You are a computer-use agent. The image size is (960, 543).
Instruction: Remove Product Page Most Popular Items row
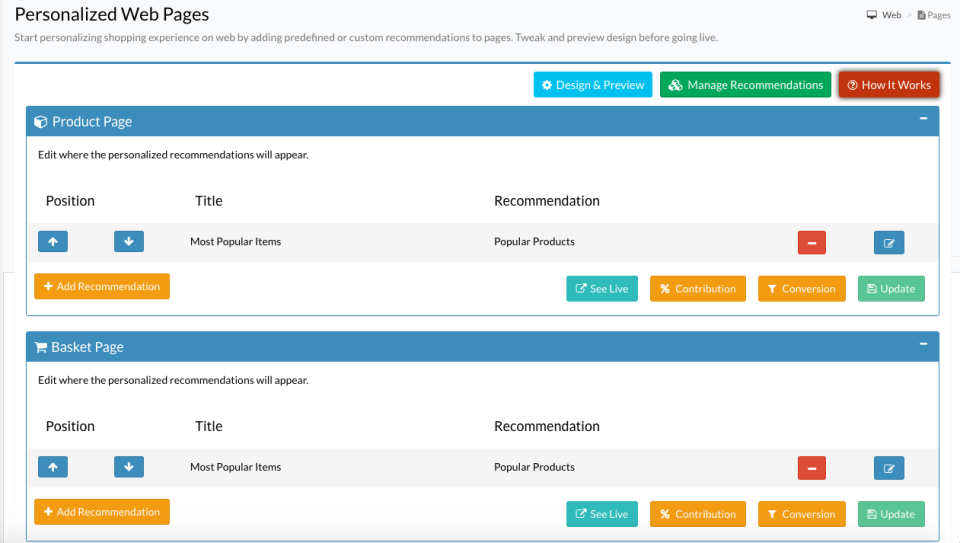812,242
